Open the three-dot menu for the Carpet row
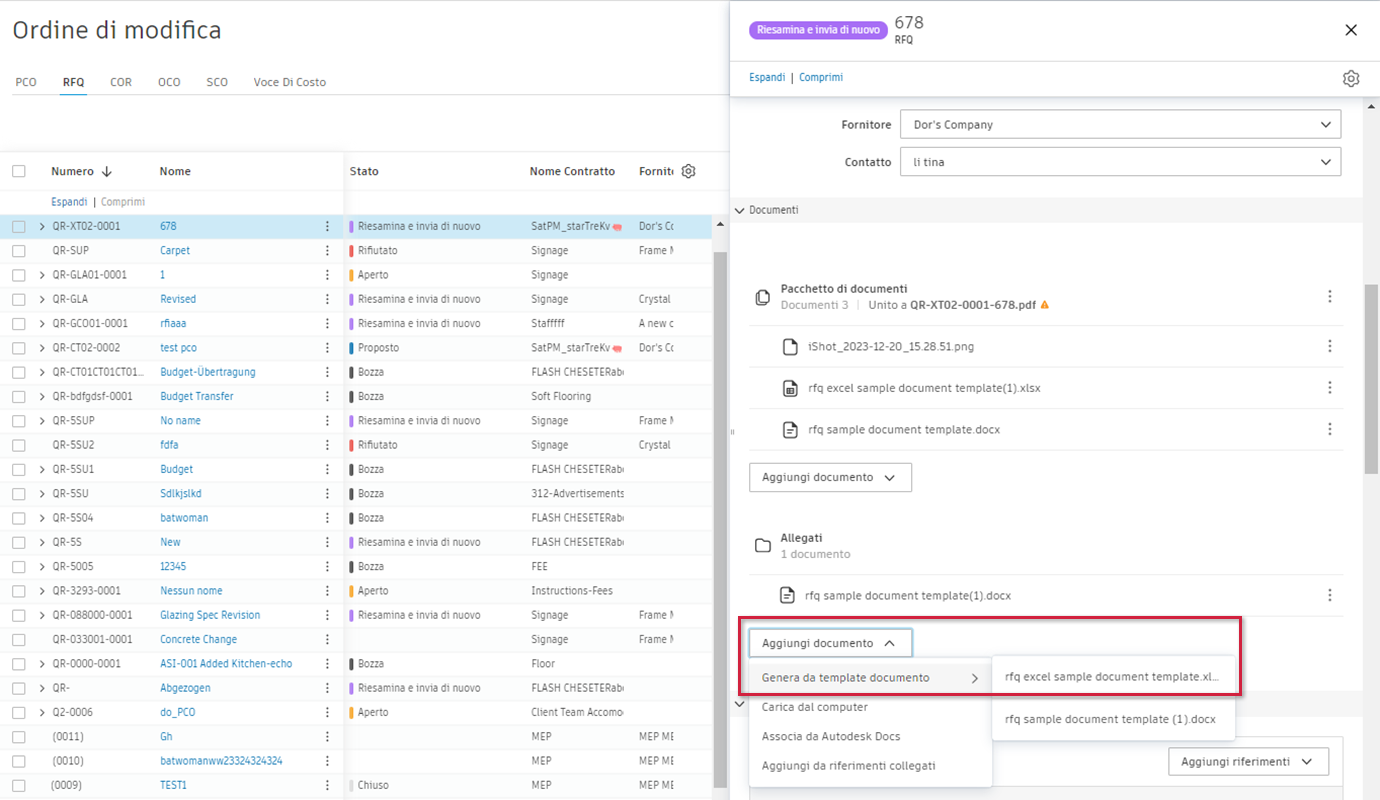1380x800 pixels. click(327, 251)
